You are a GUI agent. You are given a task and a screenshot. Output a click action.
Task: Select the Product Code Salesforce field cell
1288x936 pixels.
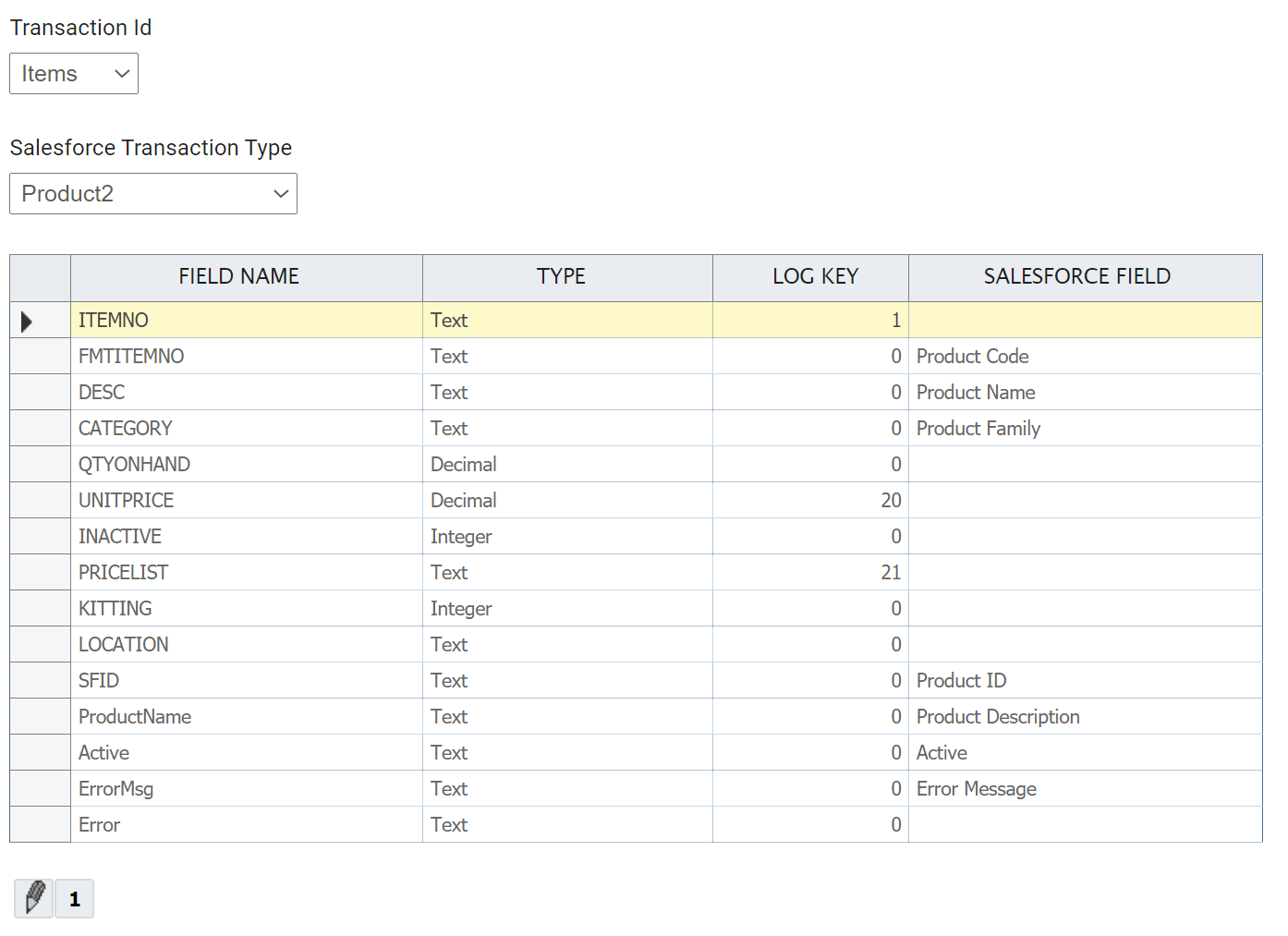1084,357
